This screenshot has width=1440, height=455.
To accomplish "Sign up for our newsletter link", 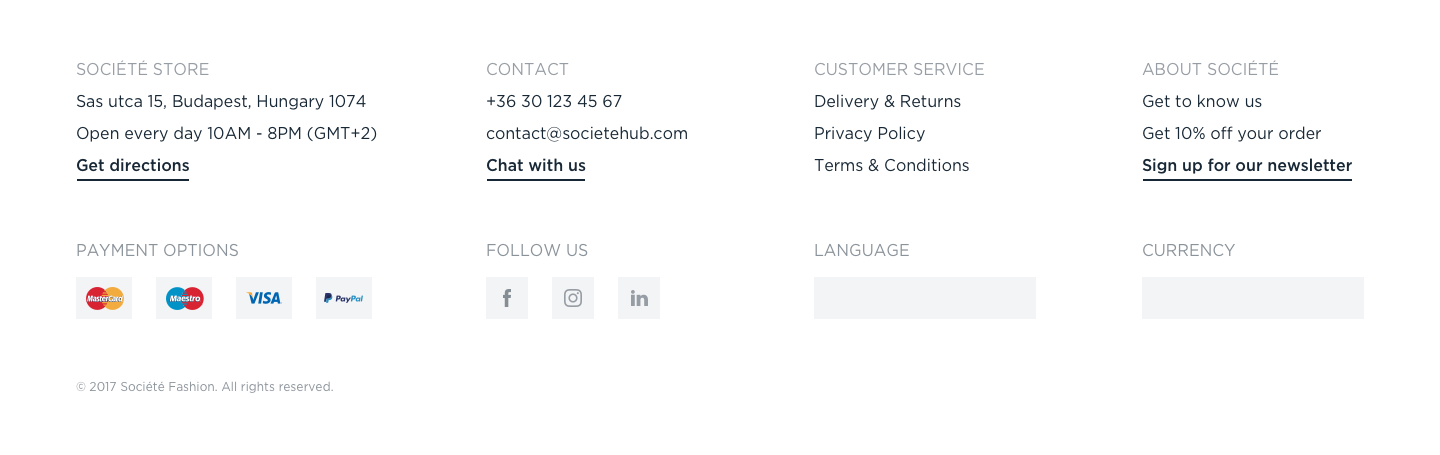I will (x=1247, y=166).
